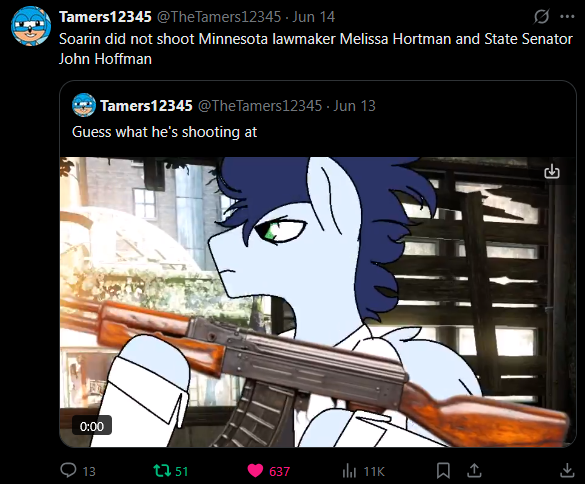Open the Jun 14 timestamp link
This screenshot has height=484, width=585.
point(314,17)
